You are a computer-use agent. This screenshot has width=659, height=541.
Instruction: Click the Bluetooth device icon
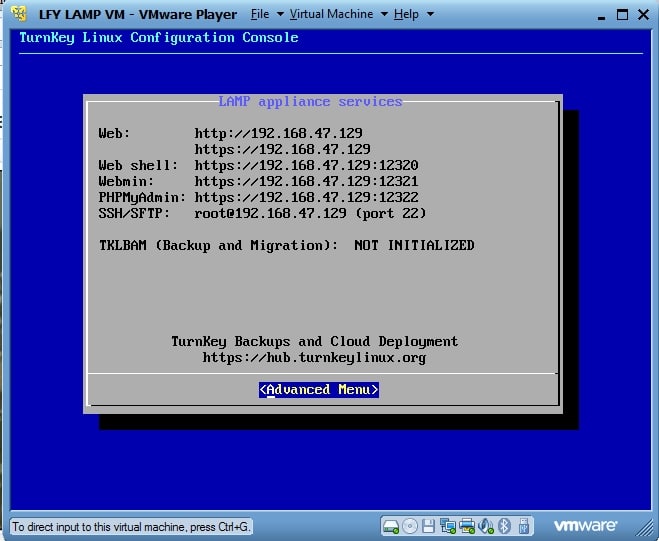pos(505,526)
